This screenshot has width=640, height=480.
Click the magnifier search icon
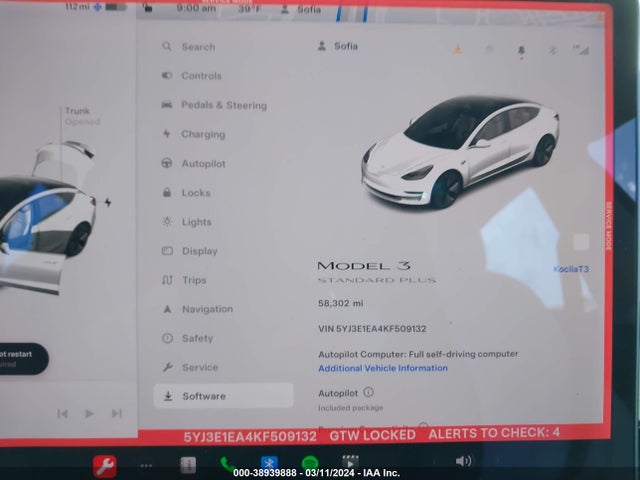click(167, 46)
